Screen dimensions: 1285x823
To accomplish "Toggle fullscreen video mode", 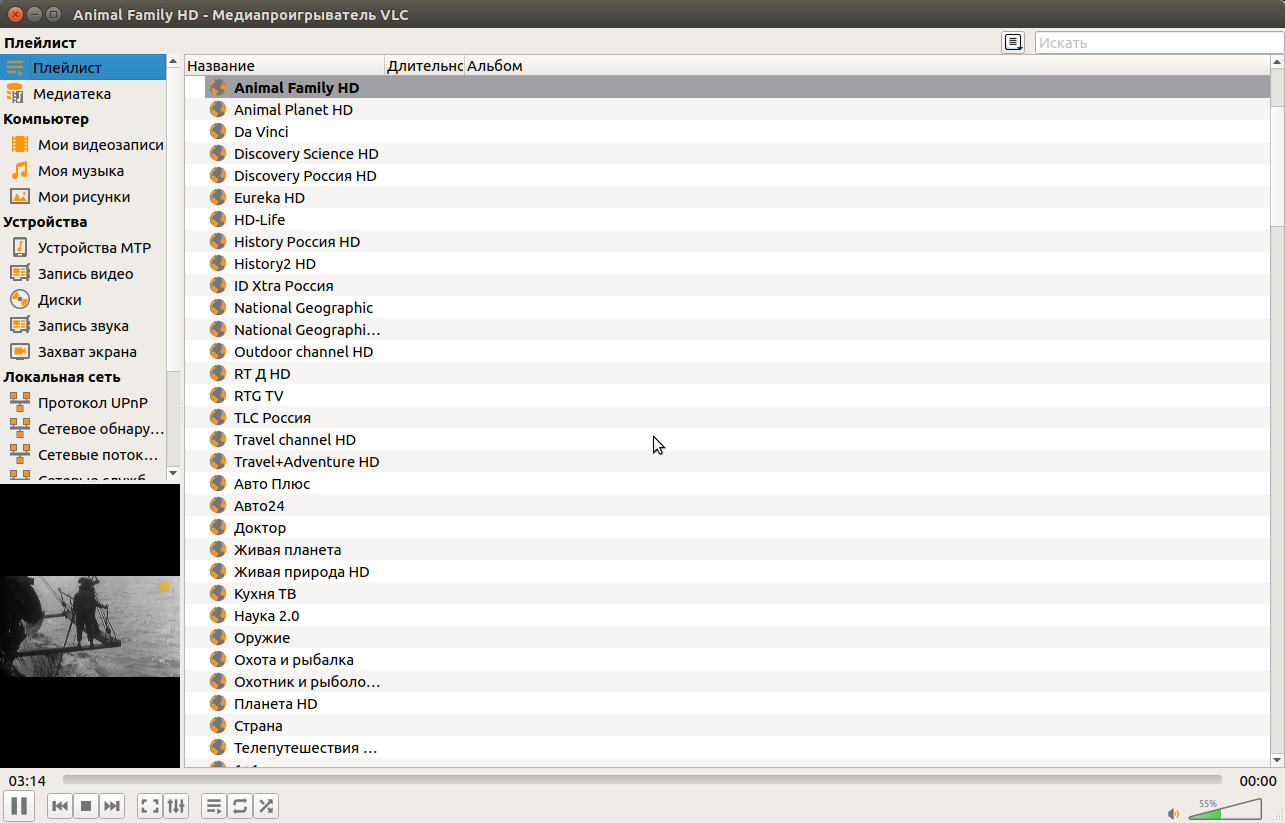I will pyautogui.click(x=150, y=806).
